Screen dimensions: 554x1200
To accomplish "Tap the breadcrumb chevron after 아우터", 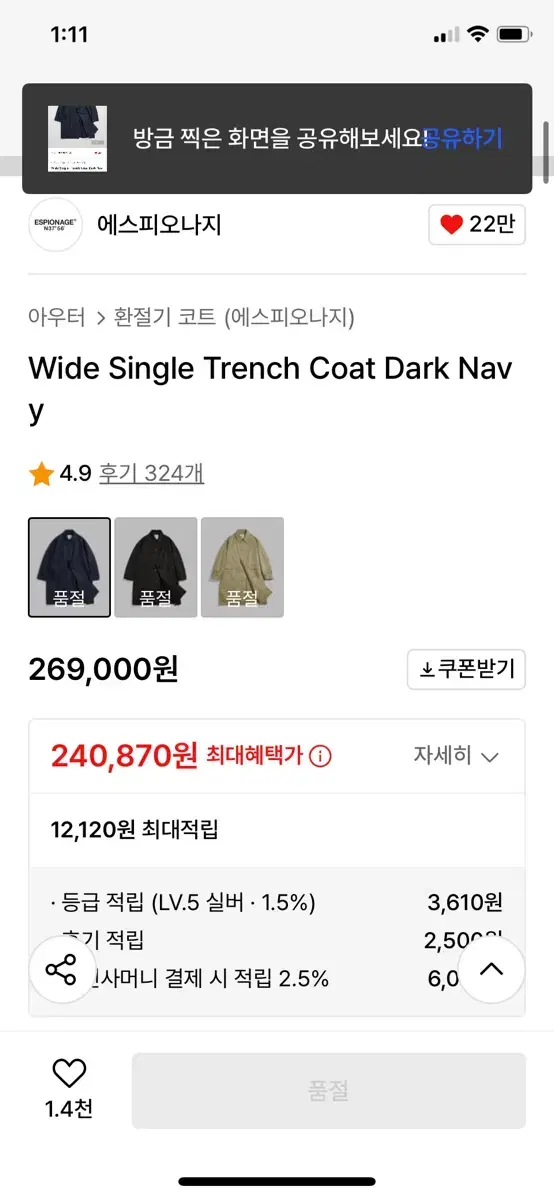I will click(x=101, y=319).
